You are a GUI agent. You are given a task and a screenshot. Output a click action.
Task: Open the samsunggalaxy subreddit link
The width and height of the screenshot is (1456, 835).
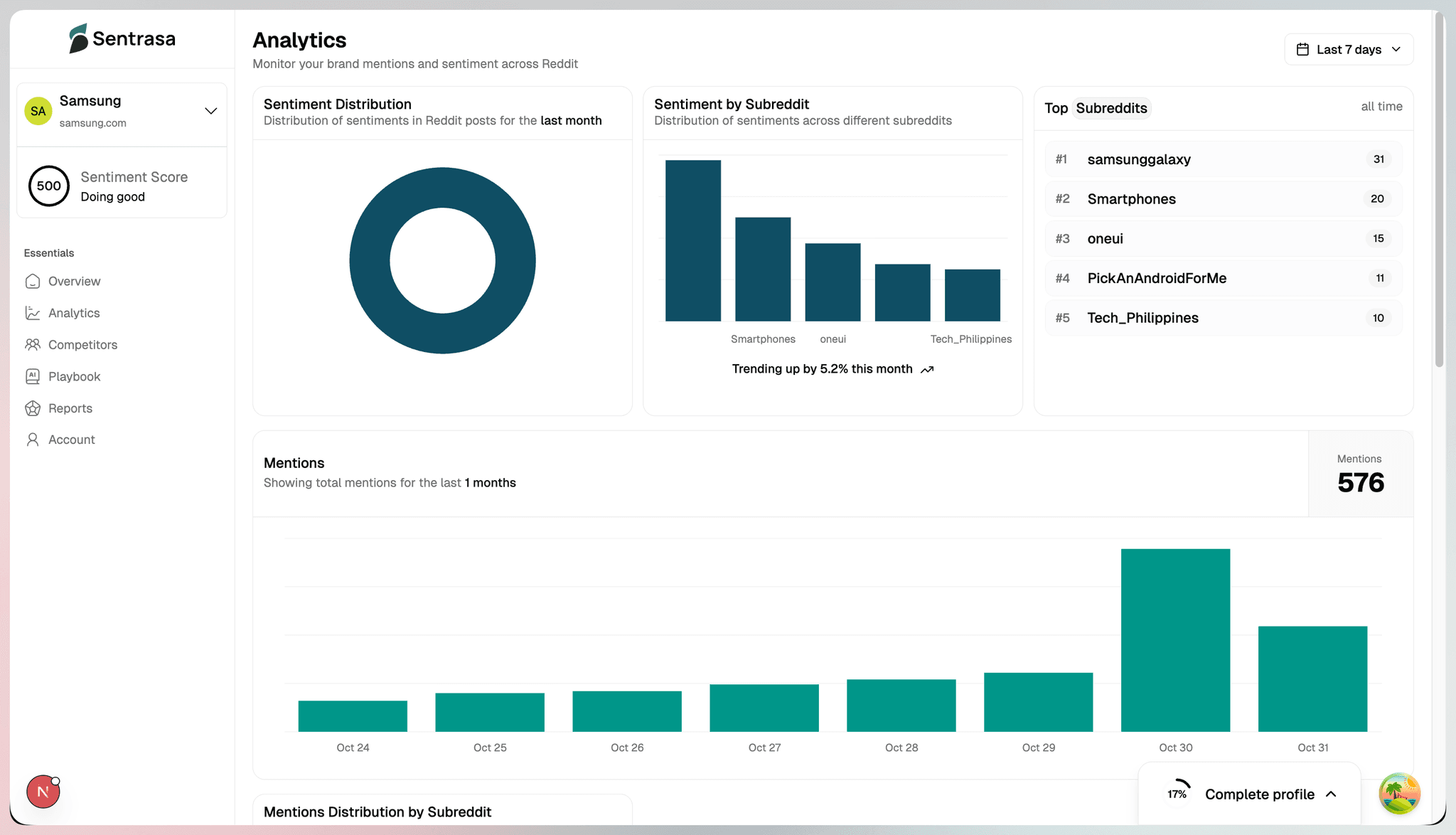(x=1139, y=159)
